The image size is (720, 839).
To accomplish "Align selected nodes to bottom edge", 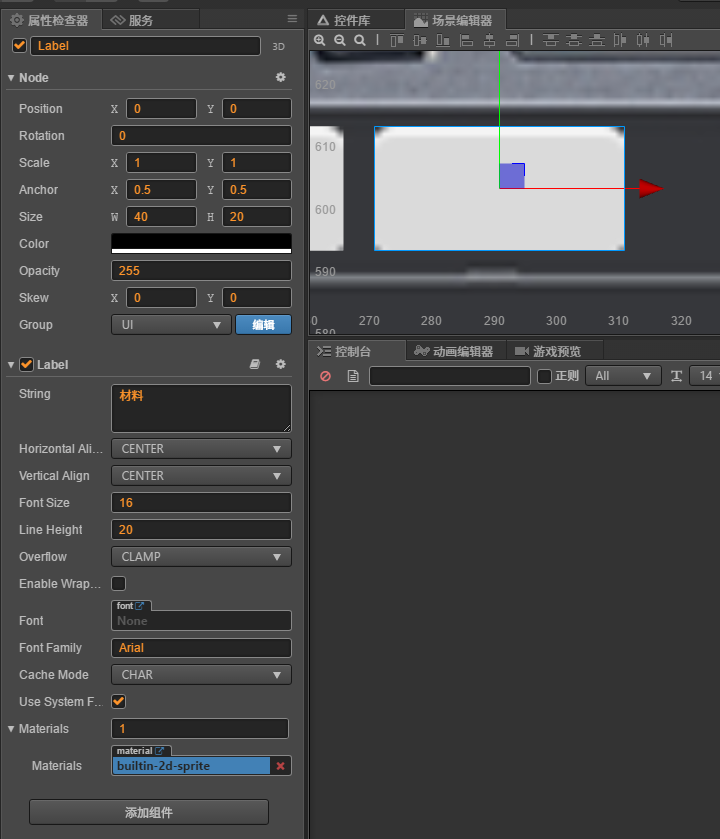I will point(443,40).
